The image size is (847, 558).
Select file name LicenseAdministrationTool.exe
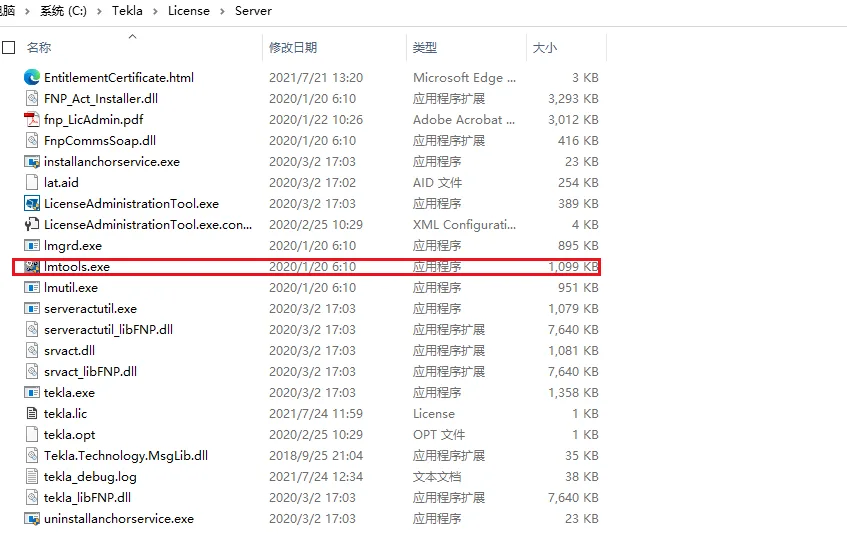(x=131, y=204)
